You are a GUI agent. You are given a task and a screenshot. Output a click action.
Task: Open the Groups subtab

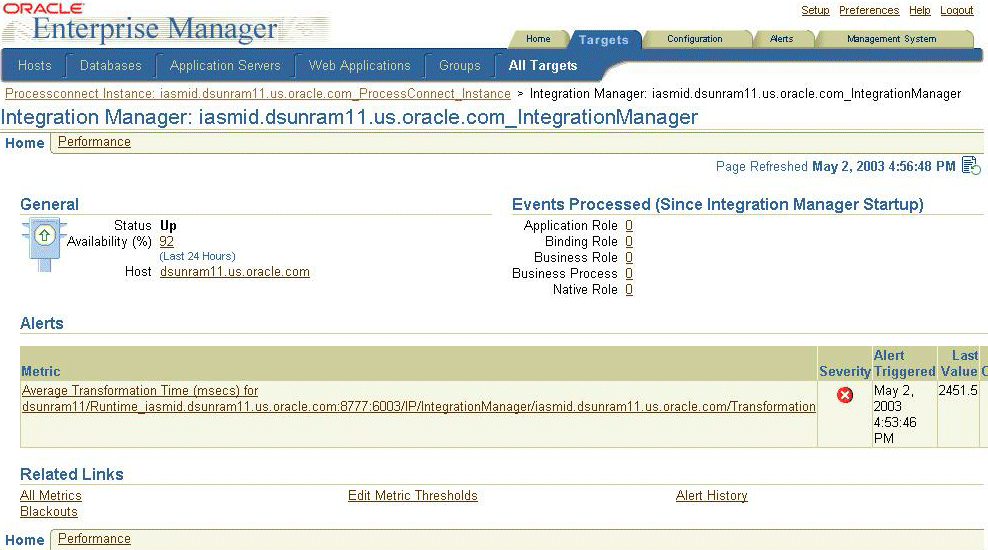tap(459, 66)
